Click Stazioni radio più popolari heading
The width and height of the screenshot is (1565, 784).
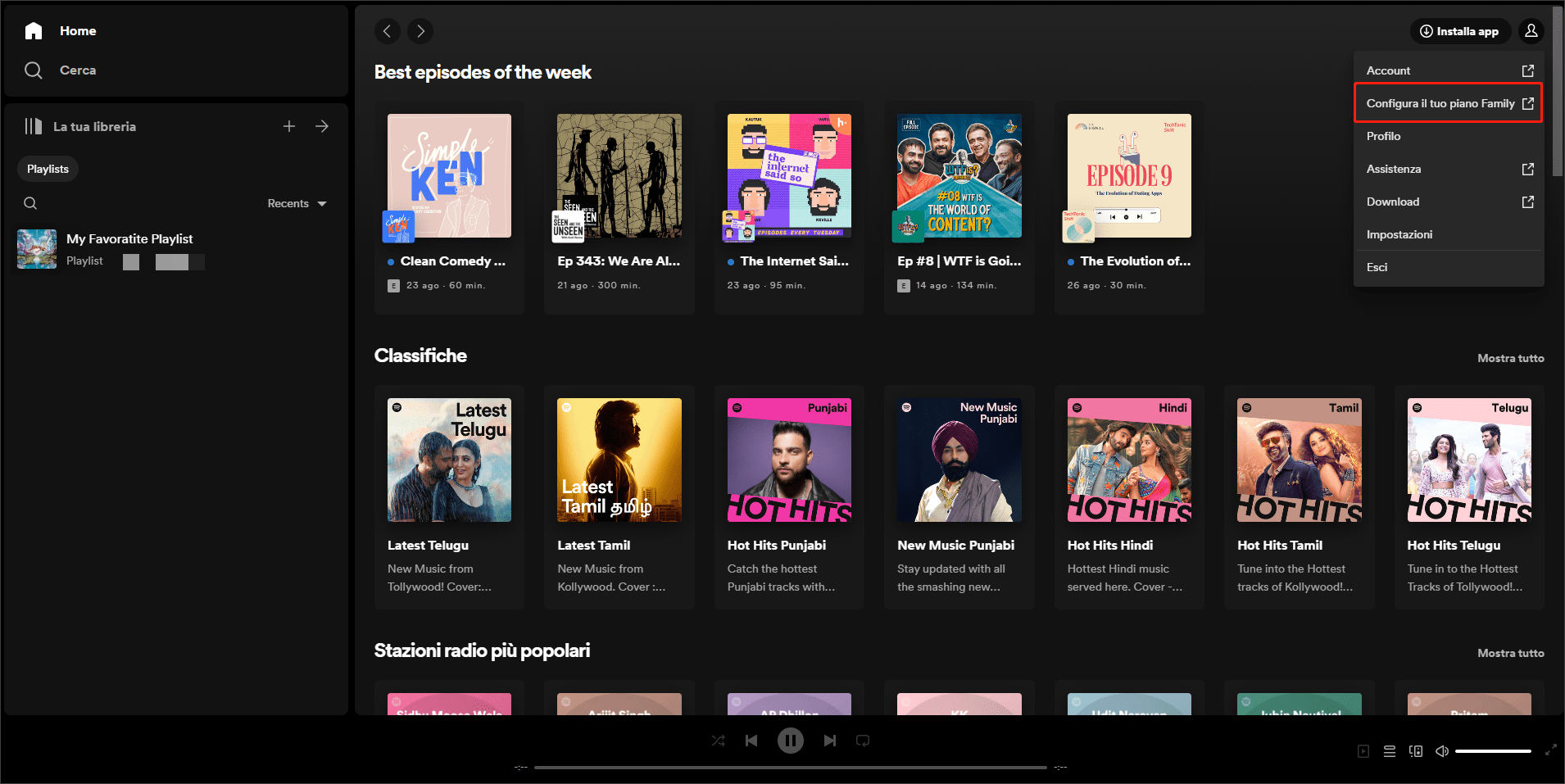[x=482, y=650]
